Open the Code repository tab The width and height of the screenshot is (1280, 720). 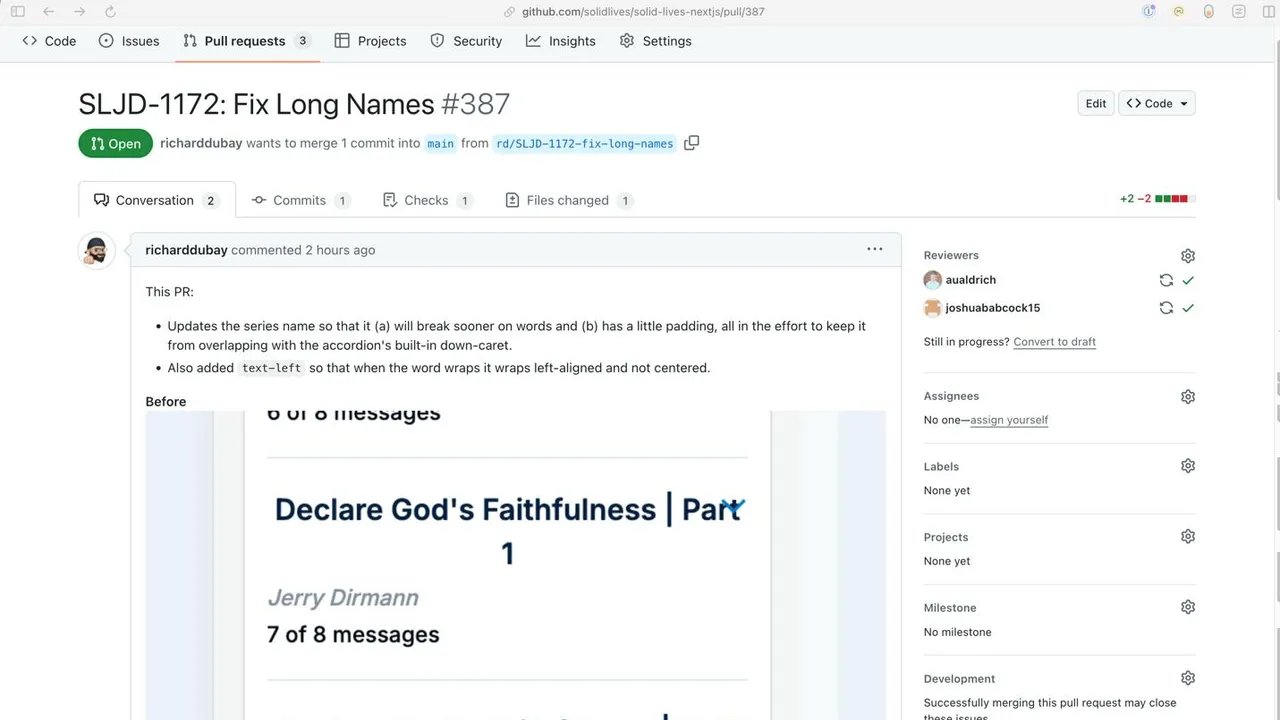[x=49, y=41]
